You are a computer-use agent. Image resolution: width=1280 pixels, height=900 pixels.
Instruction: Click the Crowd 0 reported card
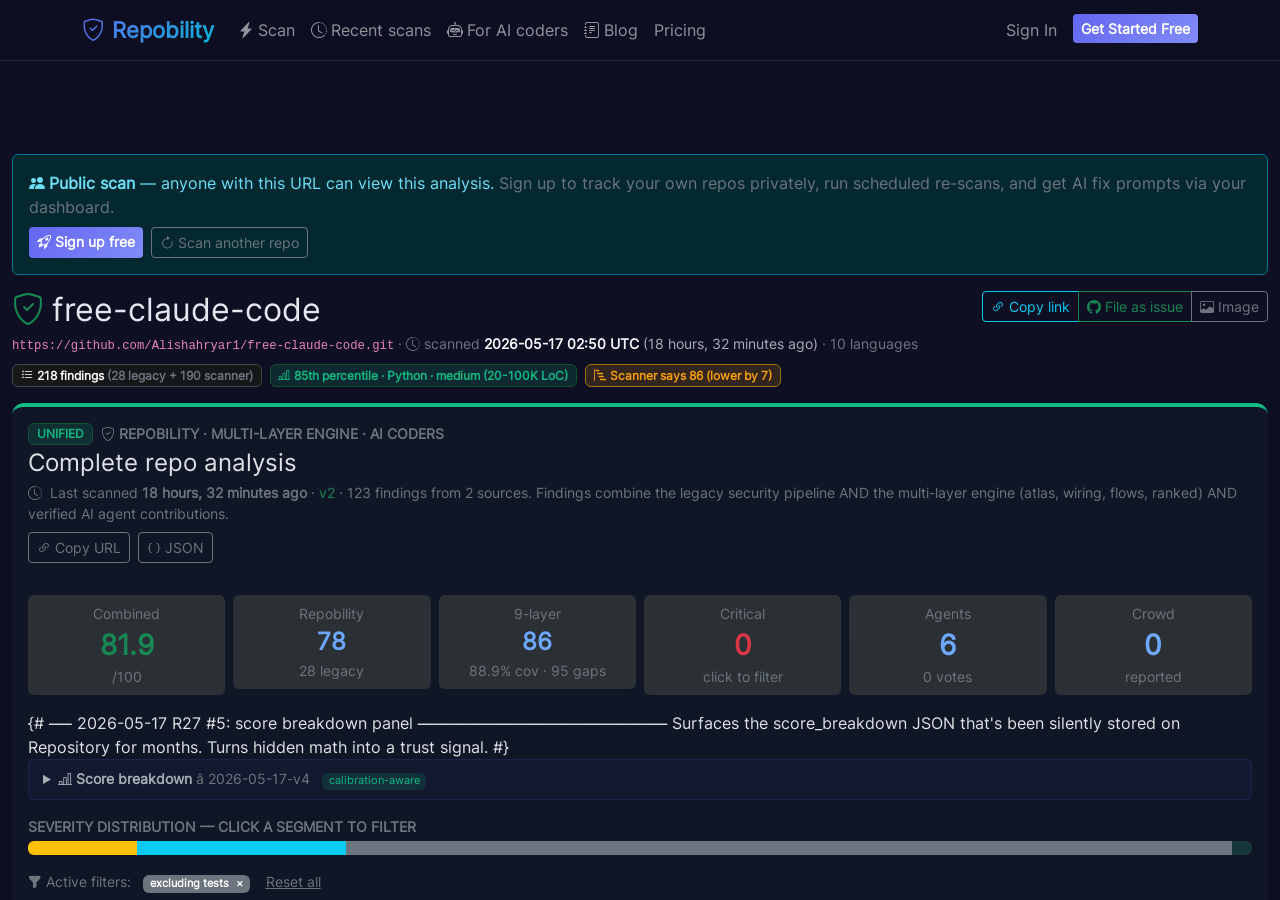(1153, 645)
